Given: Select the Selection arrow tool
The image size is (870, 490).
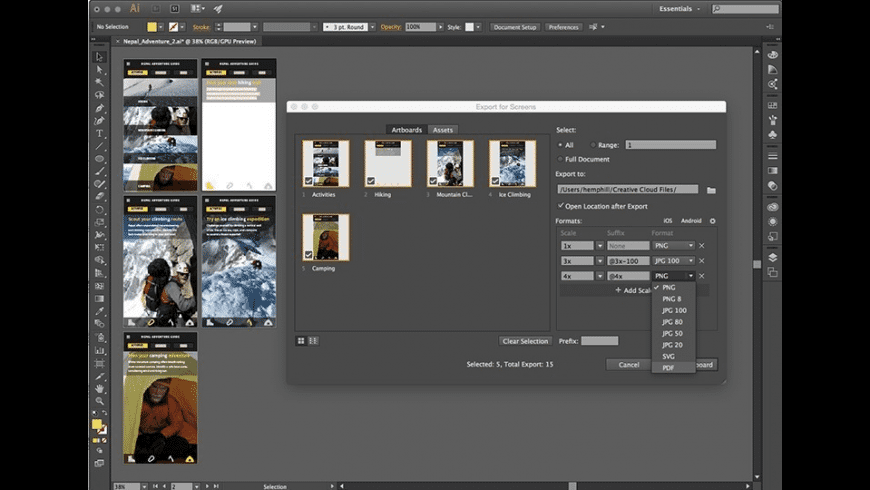Looking at the screenshot, I should [x=99, y=57].
